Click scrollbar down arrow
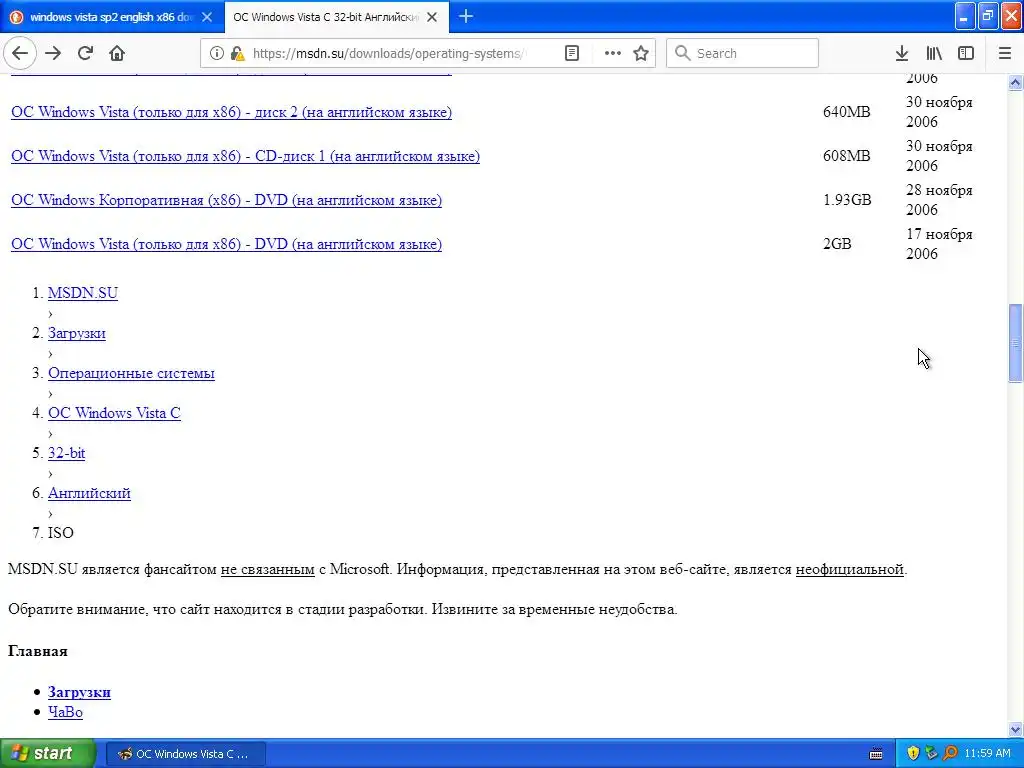Viewport: 1024px width, 768px height. pyautogui.click(x=1015, y=729)
